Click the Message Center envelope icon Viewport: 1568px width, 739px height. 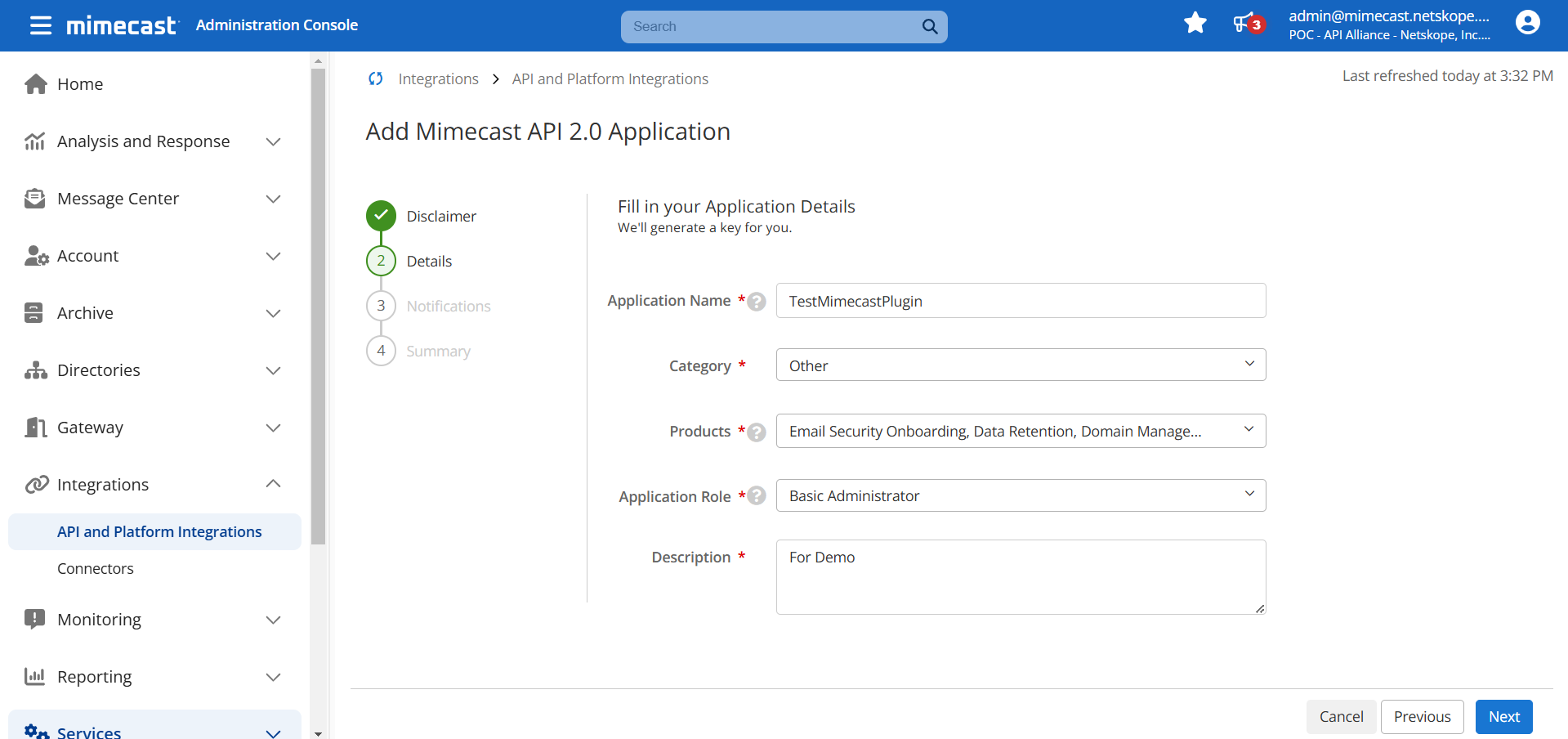point(35,199)
